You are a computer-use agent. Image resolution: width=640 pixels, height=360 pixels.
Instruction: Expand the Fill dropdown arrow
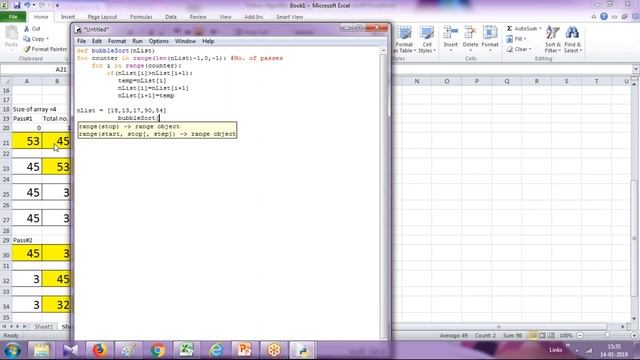pos(525,39)
